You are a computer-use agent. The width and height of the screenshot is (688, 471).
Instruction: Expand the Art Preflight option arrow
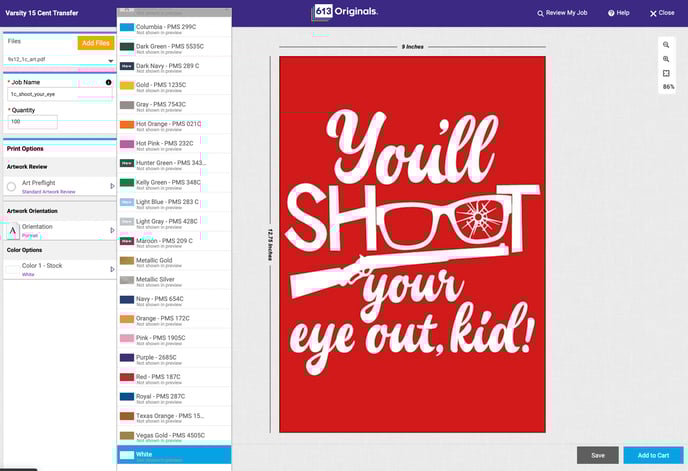pyautogui.click(x=112, y=186)
